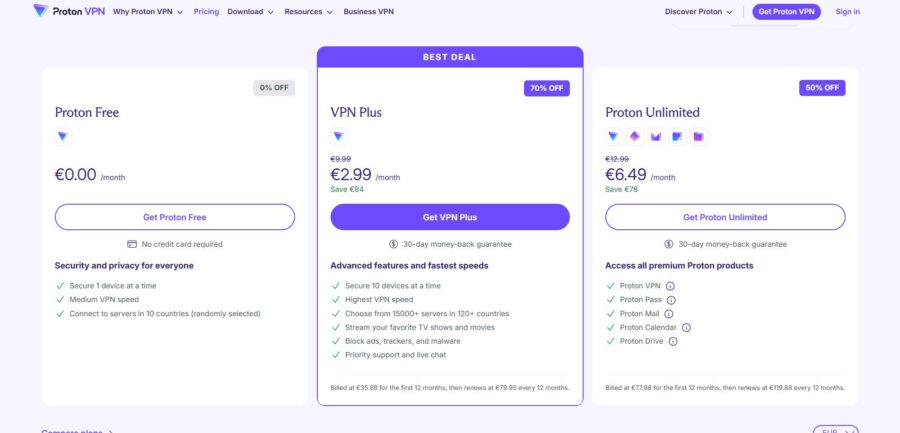Viewport: 900px width, 433px height.
Task: Click the VPN icon under VPN Plus
Action: (339, 137)
